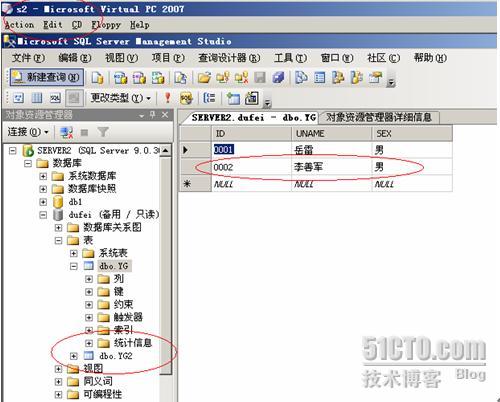Screen dimensions: 500x402
Task: Open the 连接 (Connect) dropdown in Object Explorer
Action: click(28, 132)
